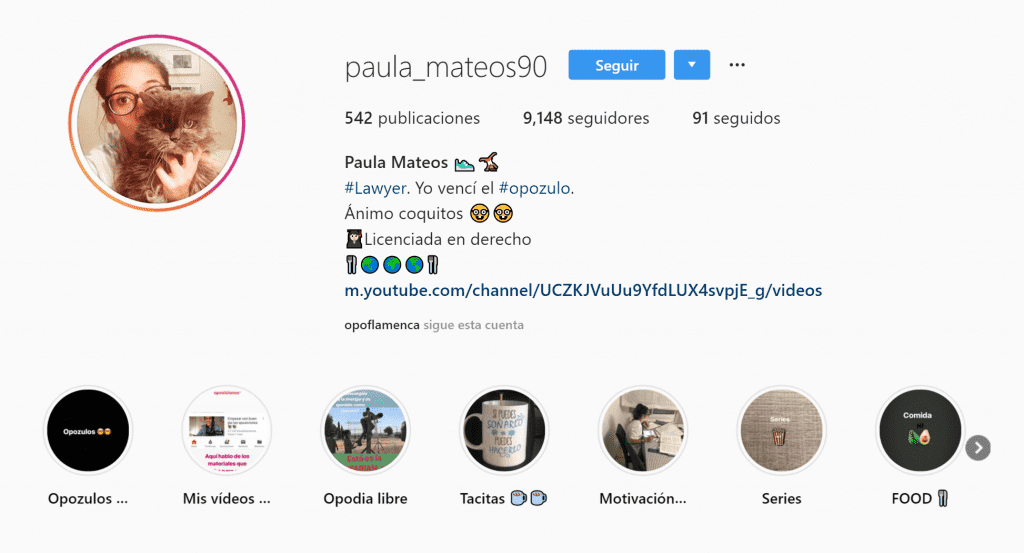View the Motivación highlight circle
This screenshot has width=1024, height=553.
pos(643,430)
